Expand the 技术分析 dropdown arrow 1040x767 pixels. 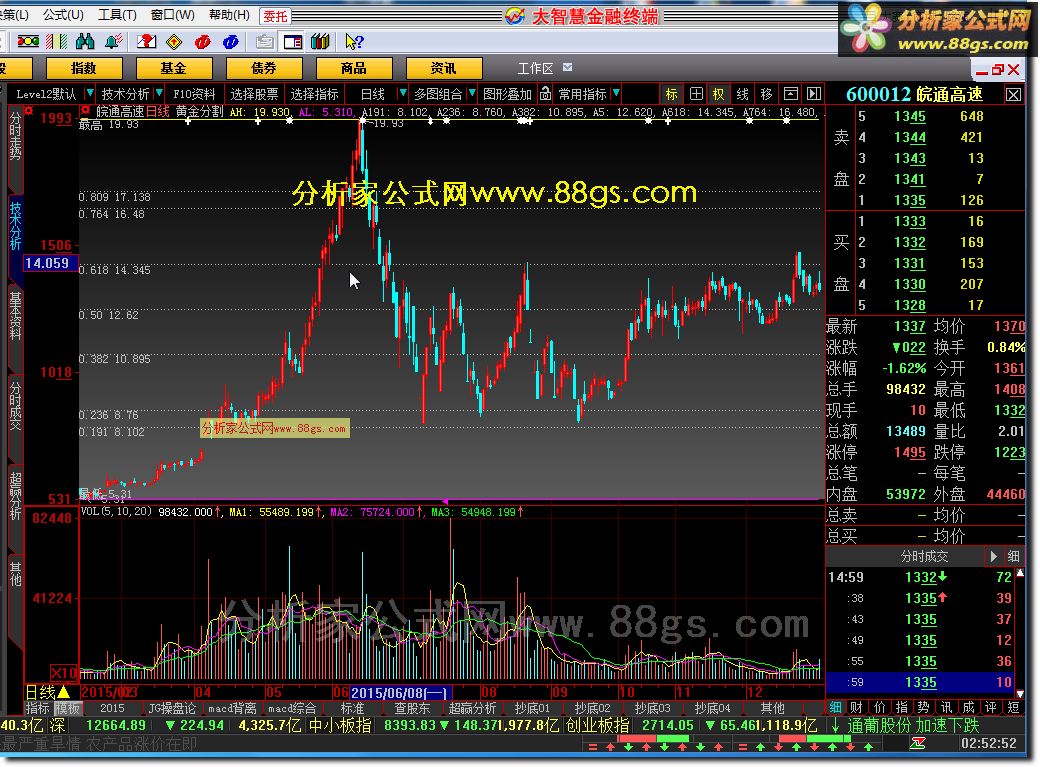coord(159,93)
